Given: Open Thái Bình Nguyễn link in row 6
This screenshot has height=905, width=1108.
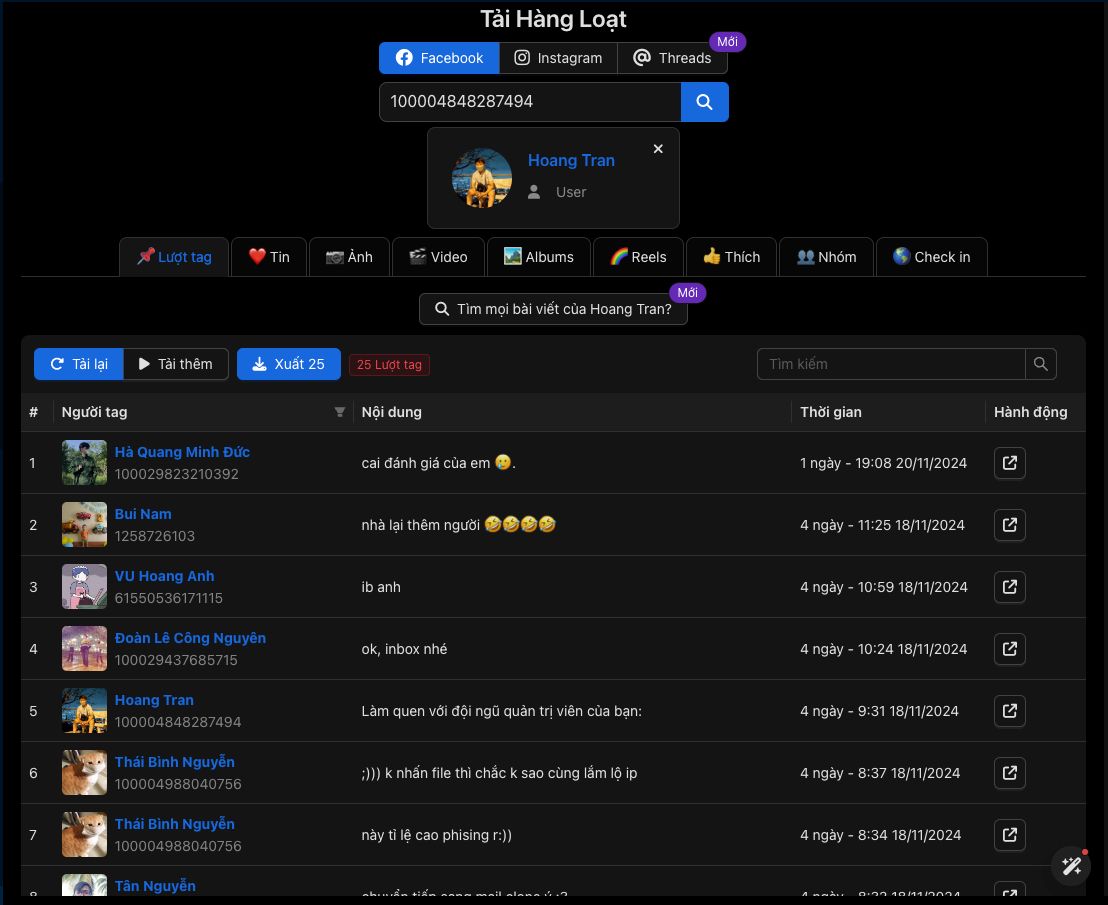Looking at the screenshot, I should click(175, 762).
